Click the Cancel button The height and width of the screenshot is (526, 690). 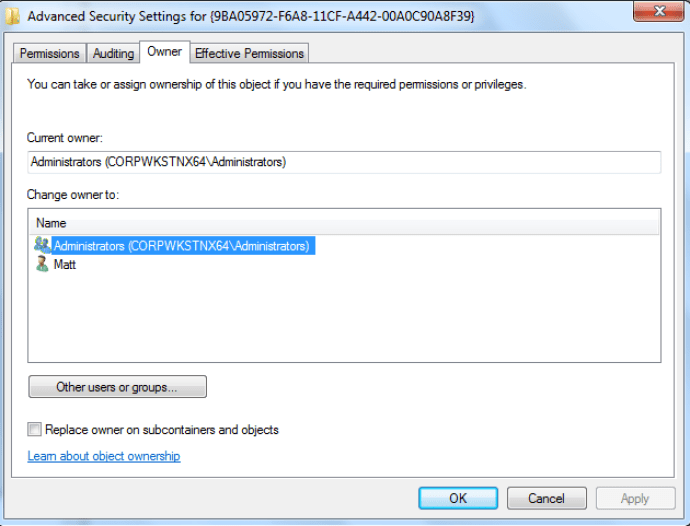pos(546,498)
